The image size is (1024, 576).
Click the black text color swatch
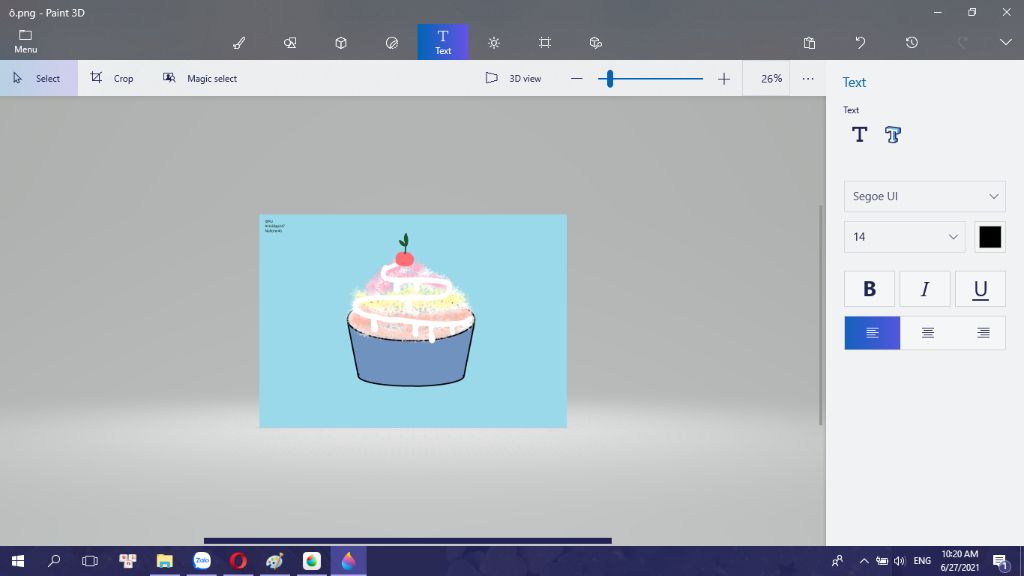click(990, 236)
